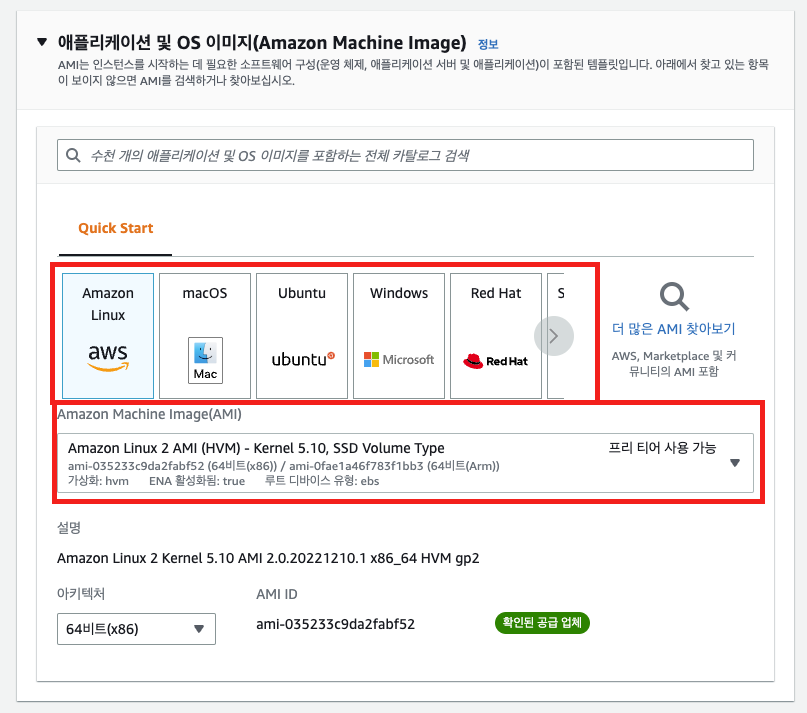The width and height of the screenshot is (807, 713).
Task: Click the 루트 디바이스 유형: ebs text
Action: pyautogui.click(x=322, y=481)
